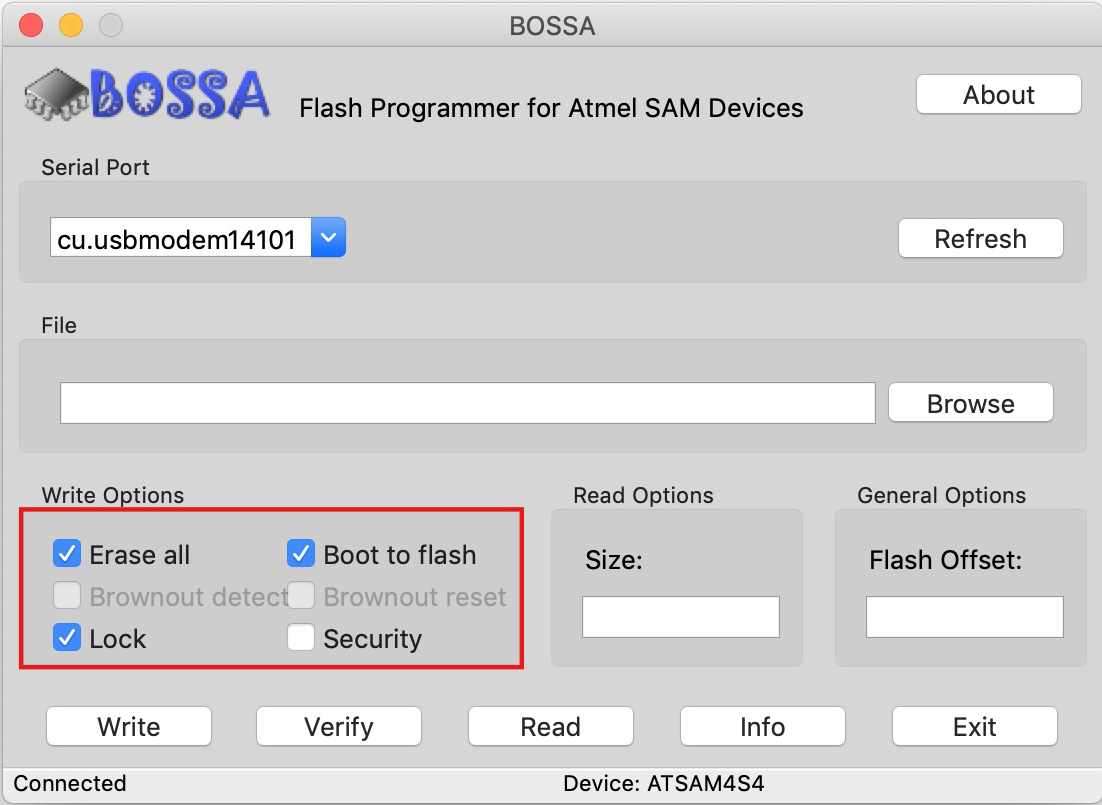
Task: Click the Read button
Action: 551,726
